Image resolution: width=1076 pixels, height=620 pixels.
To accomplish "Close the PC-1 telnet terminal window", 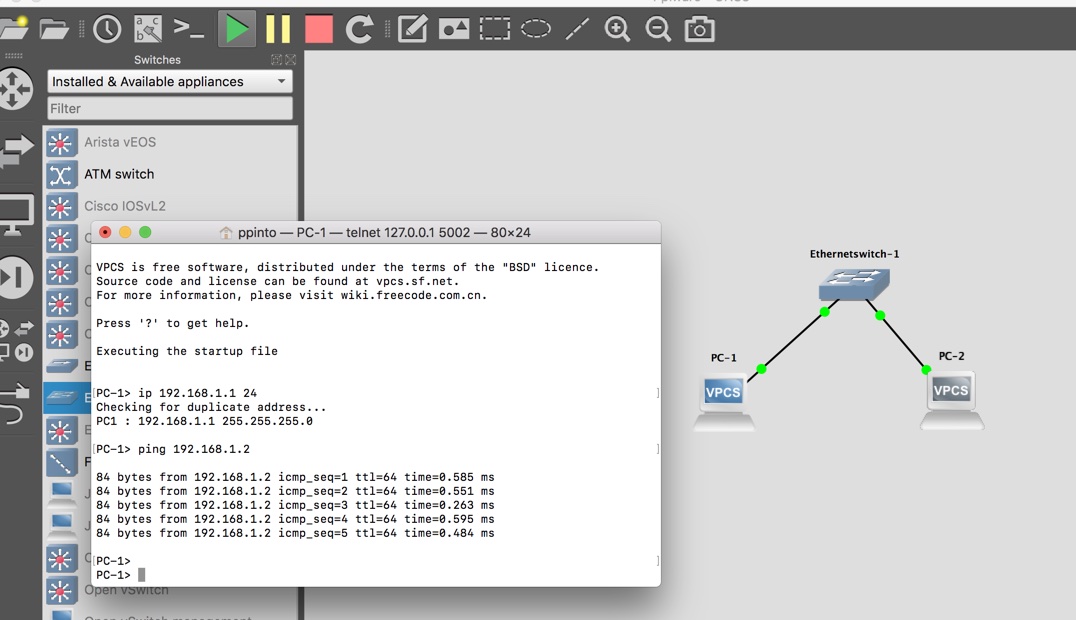I will point(105,232).
